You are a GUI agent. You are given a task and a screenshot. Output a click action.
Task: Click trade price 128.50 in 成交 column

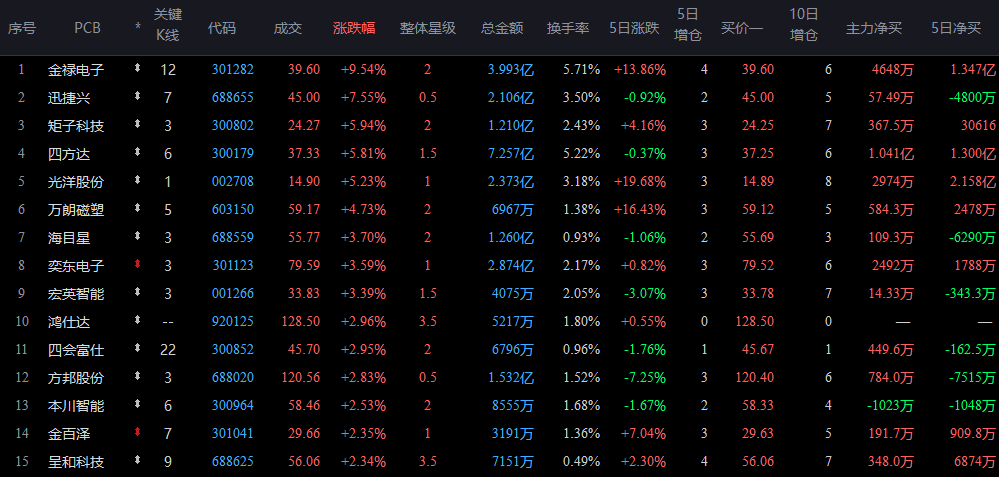(299, 322)
